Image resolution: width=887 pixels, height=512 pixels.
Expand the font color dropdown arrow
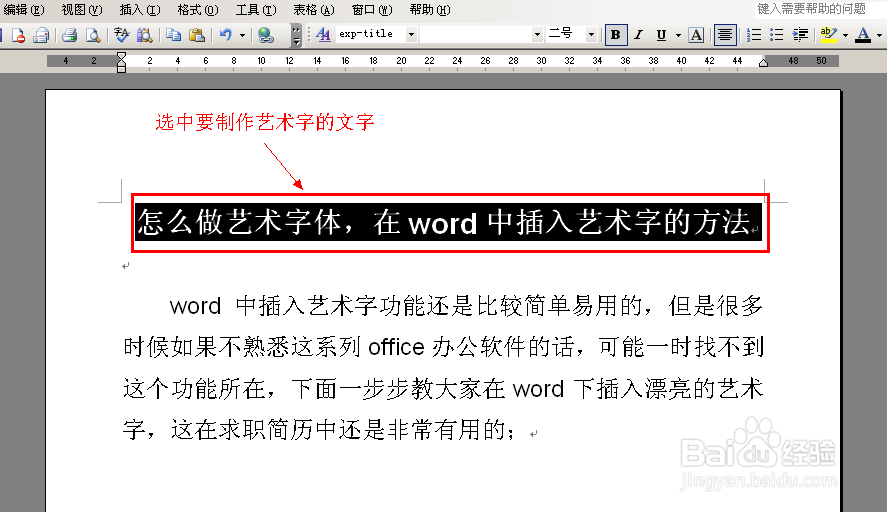click(879, 35)
